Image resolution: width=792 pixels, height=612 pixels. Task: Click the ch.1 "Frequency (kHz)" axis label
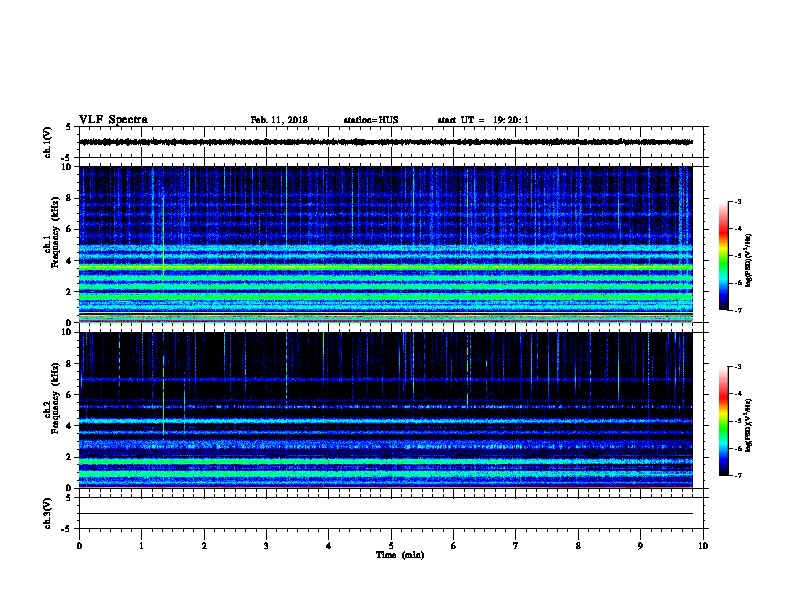(x=55, y=232)
